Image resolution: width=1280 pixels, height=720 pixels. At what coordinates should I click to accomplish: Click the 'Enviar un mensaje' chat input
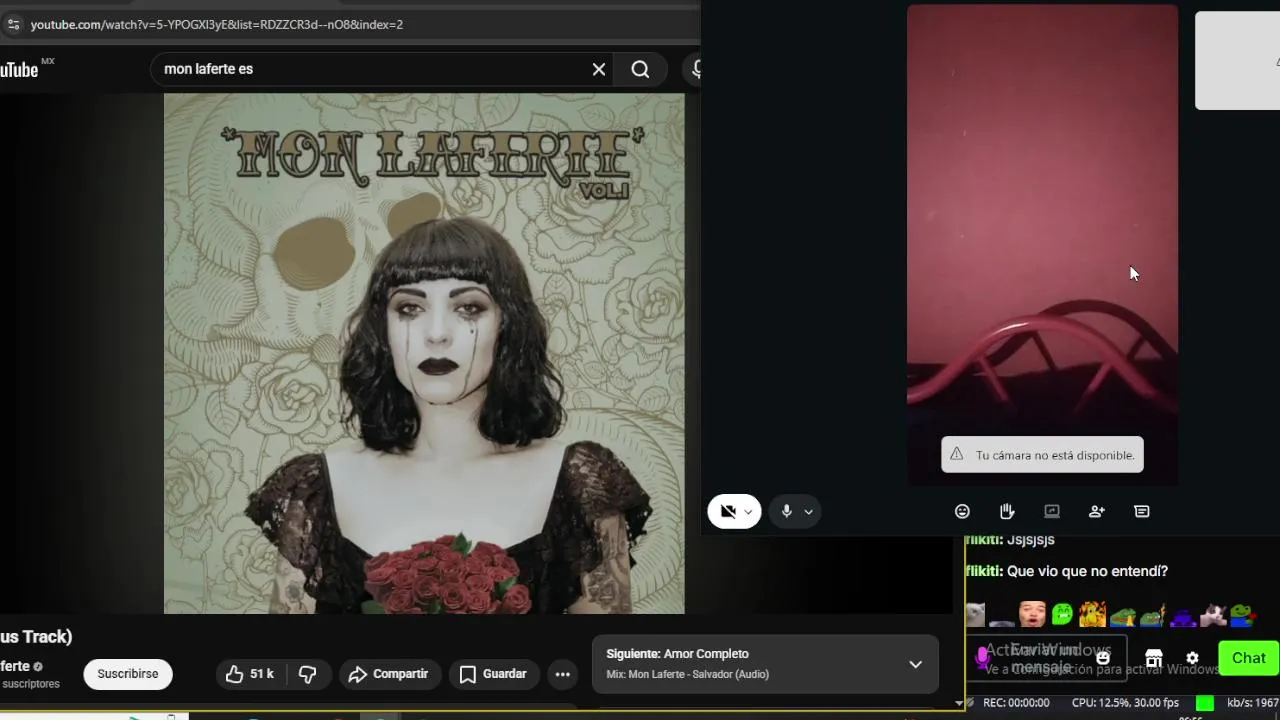pyautogui.click(x=1045, y=658)
